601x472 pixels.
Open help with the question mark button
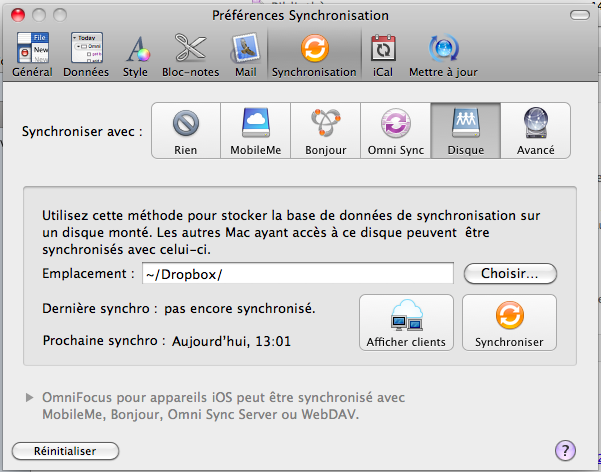(x=565, y=450)
